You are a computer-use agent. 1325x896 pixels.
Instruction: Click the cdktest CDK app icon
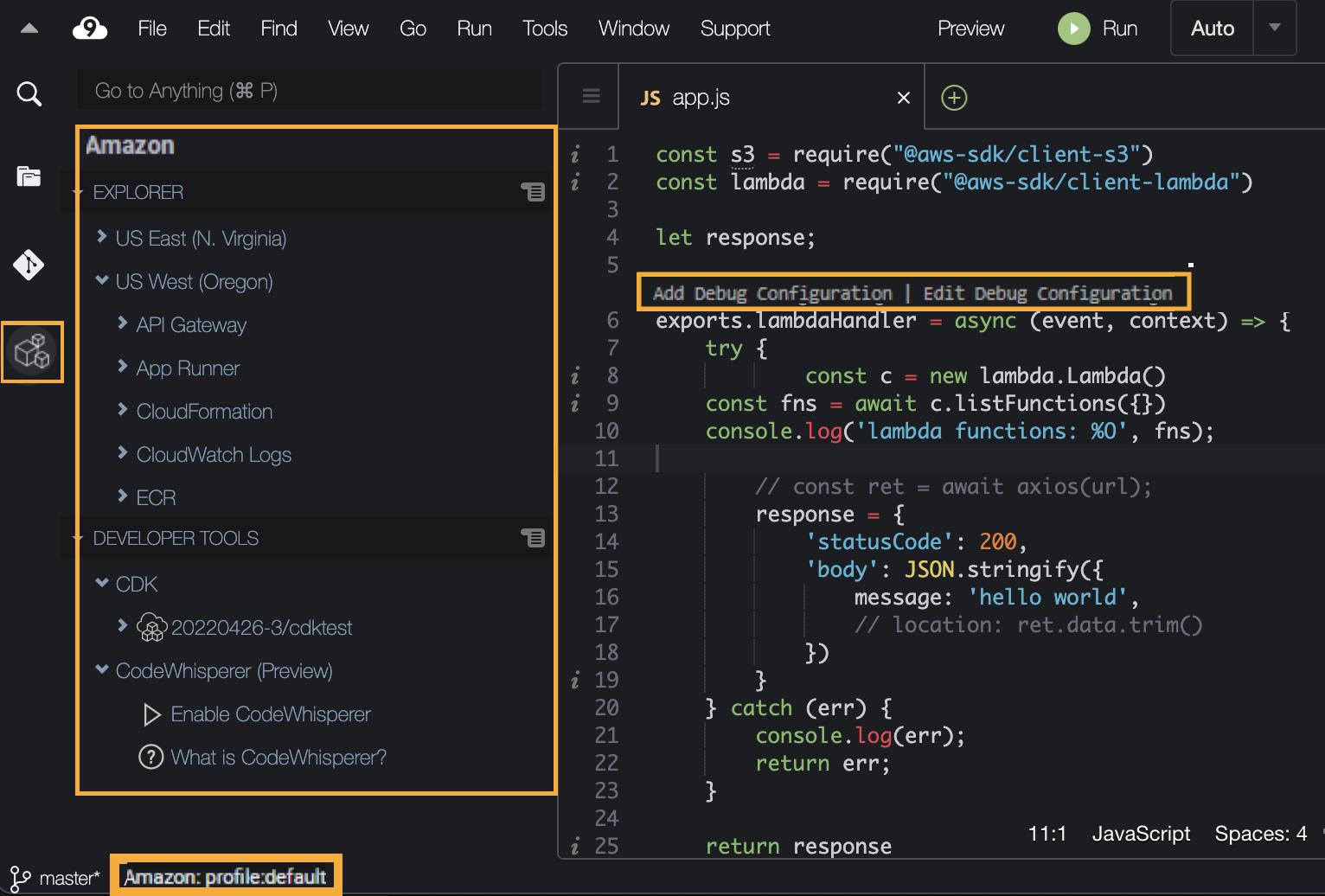tap(151, 627)
